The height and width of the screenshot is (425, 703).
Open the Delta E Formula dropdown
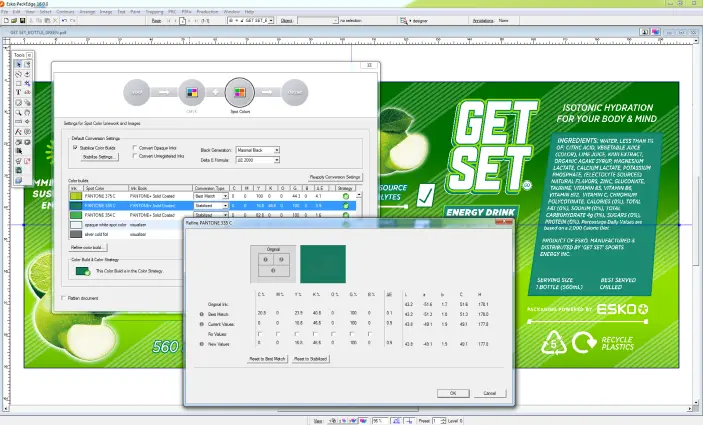pos(258,160)
